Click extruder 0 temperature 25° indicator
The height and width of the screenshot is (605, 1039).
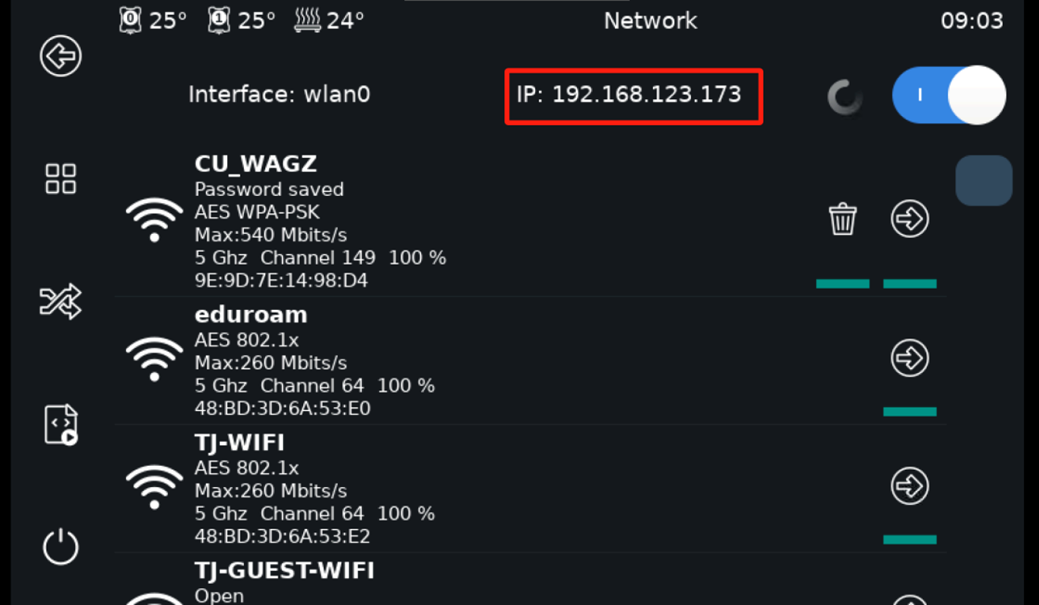click(153, 20)
